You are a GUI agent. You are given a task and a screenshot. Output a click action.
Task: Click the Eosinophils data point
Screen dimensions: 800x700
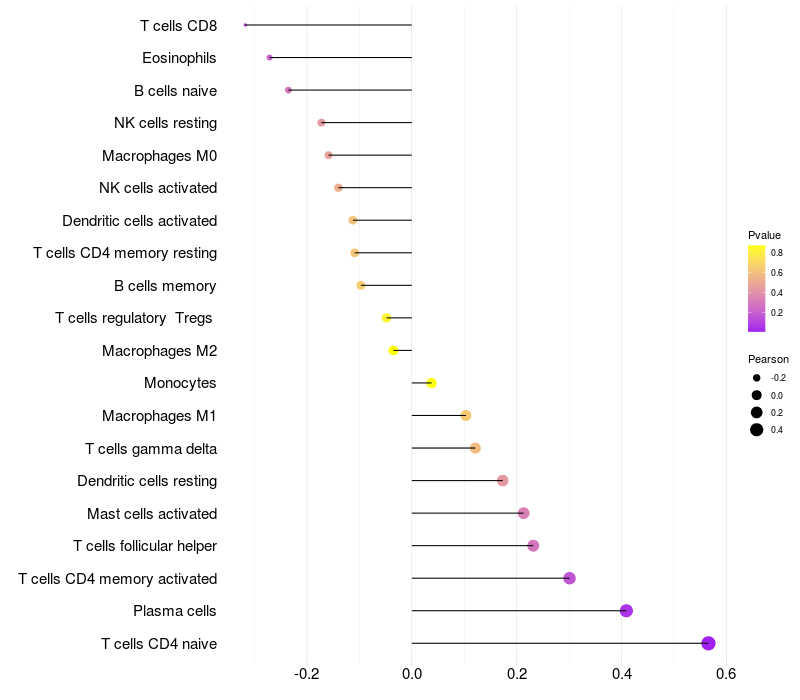click(269, 58)
